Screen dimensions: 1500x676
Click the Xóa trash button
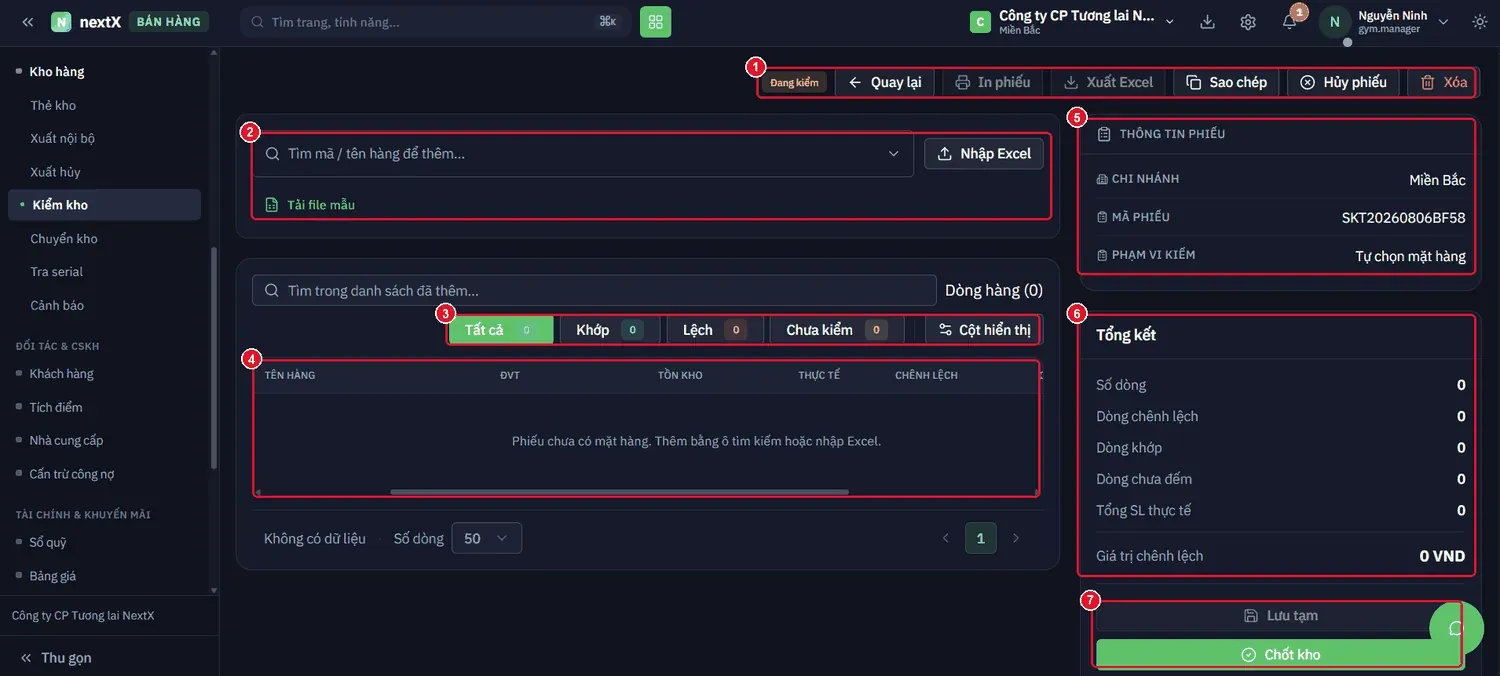click(1443, 82)
